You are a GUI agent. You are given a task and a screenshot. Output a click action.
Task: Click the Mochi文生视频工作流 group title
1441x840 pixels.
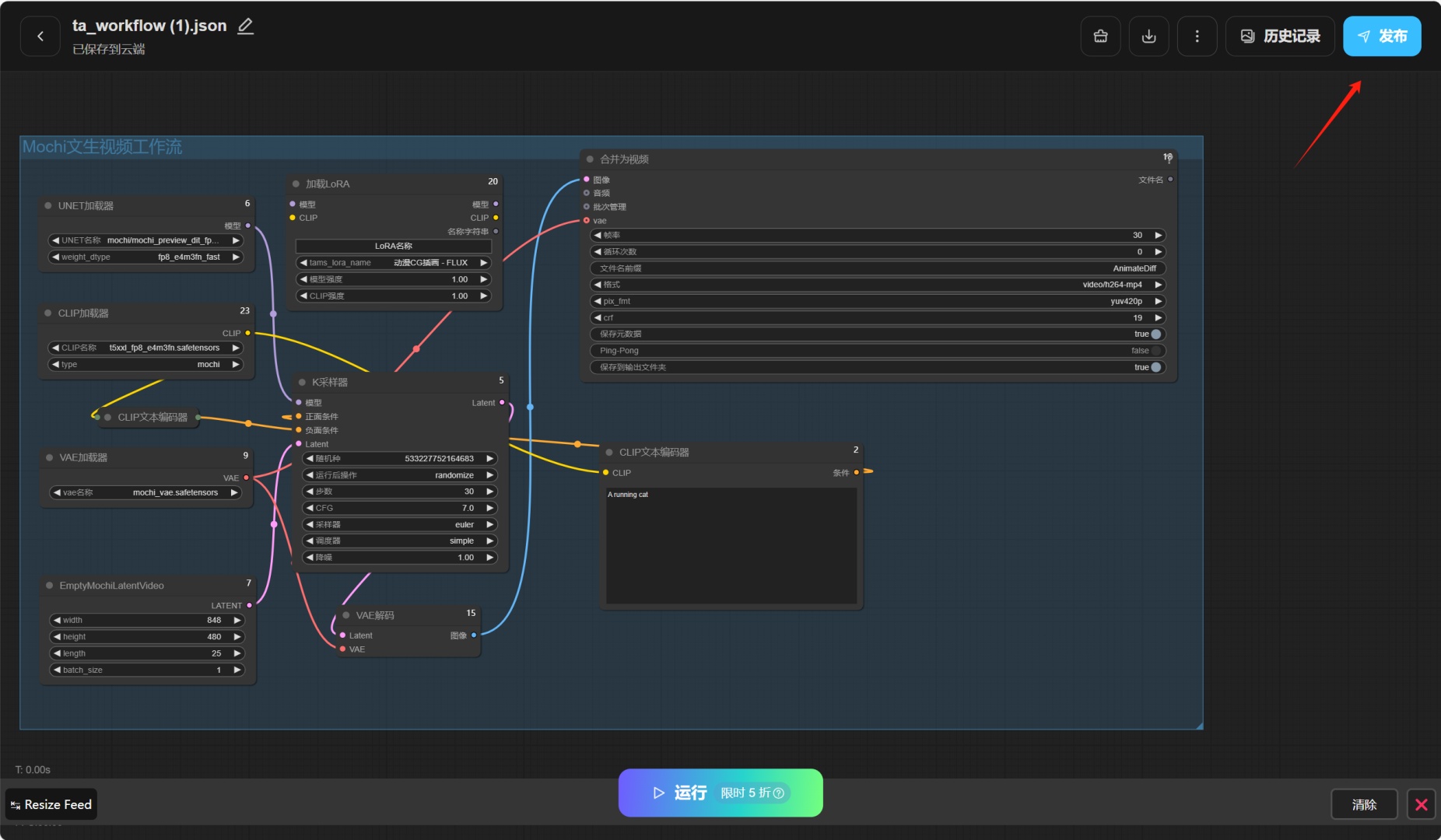[x=102, y=147]
